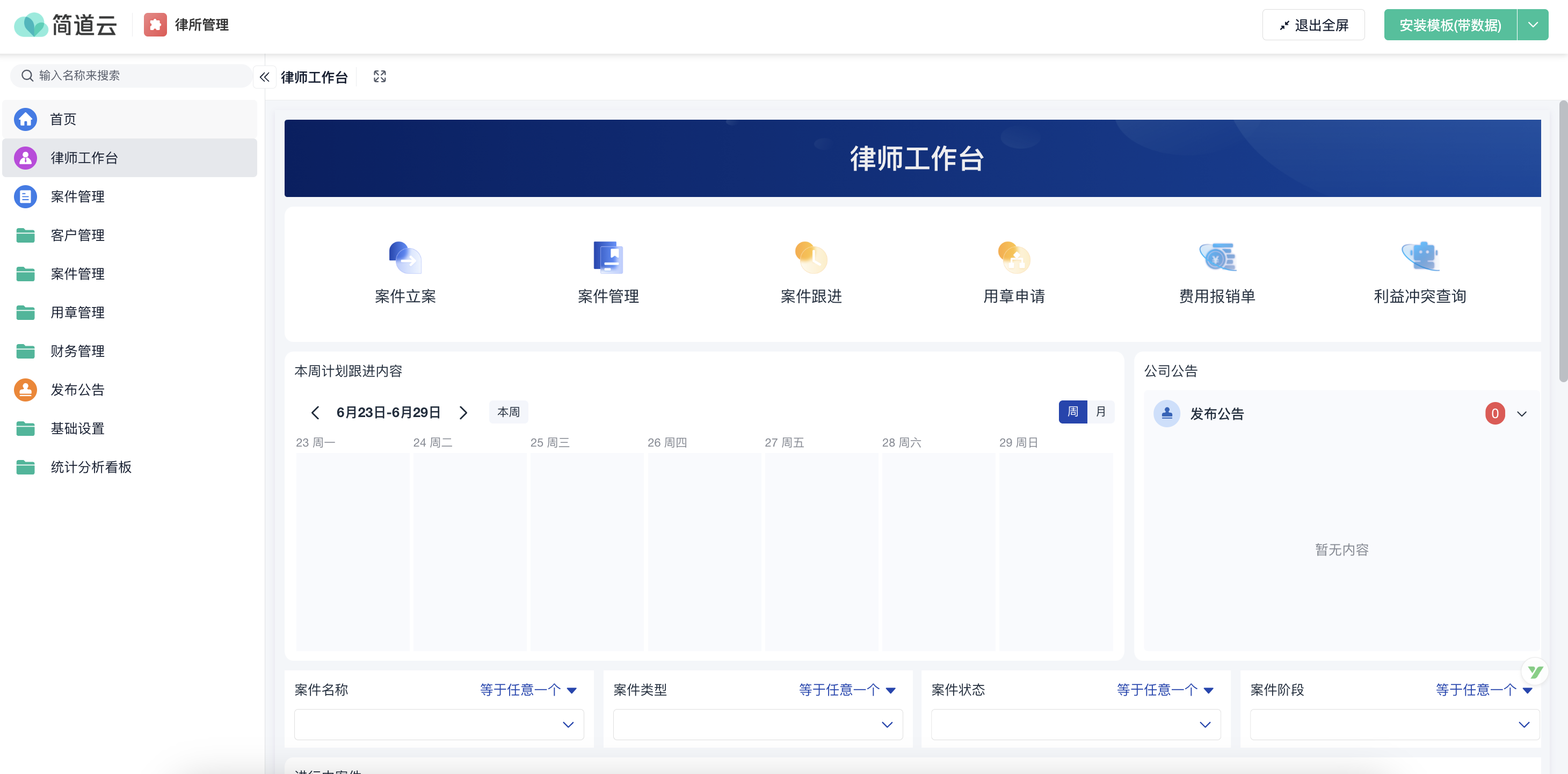Open 案件阶段 等于任意一个 condition dropdown
Screen dimensions: 1568x774
(1484, 690)
